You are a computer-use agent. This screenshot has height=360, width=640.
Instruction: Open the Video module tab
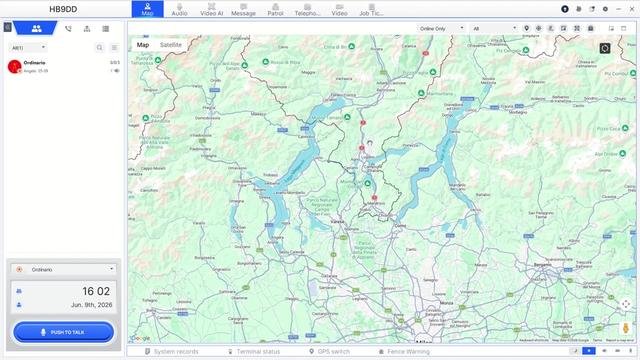[x=339, y=9]
